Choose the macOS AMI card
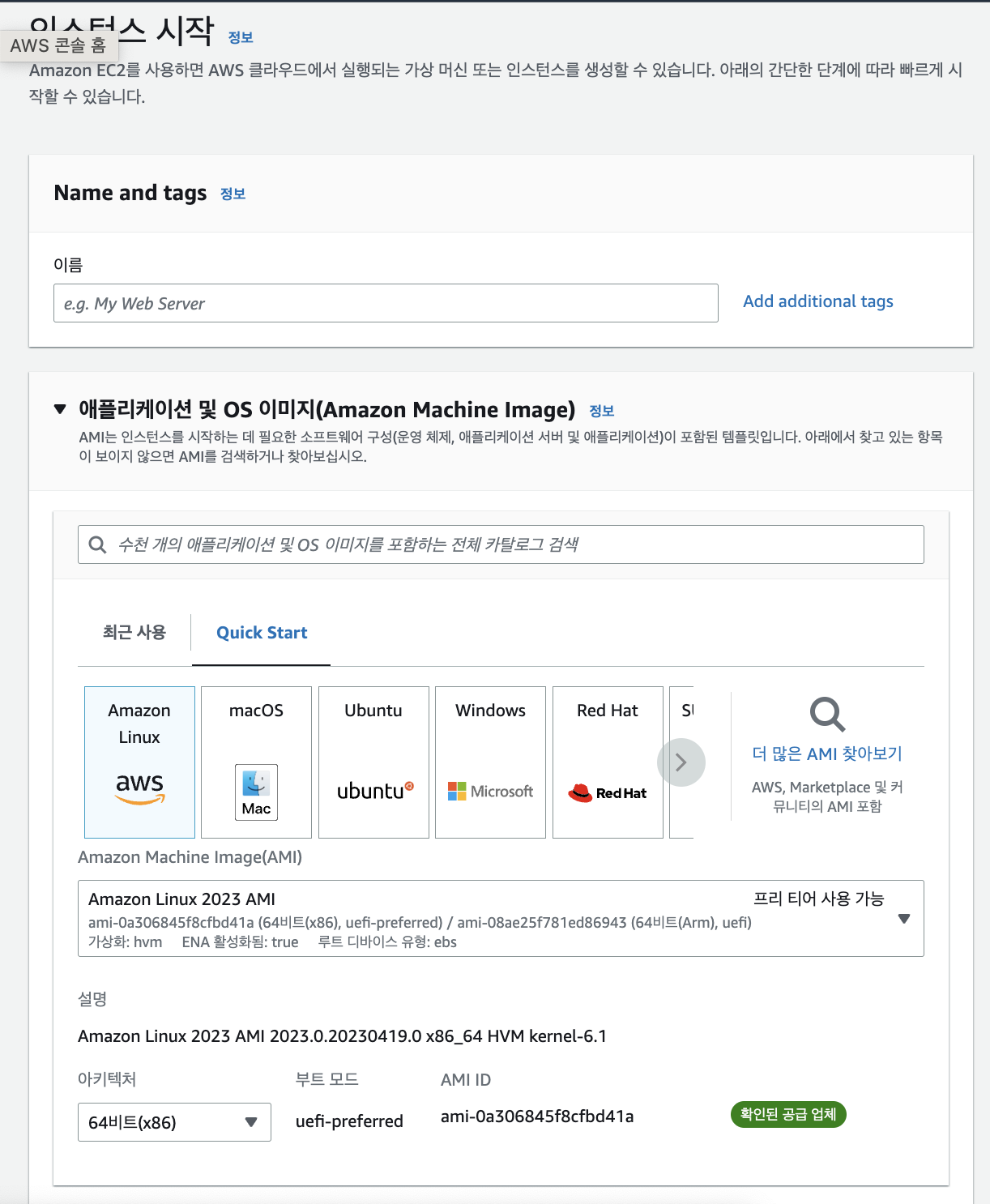The width and height of the screenshot is (990, 1204). click(256, 762)
